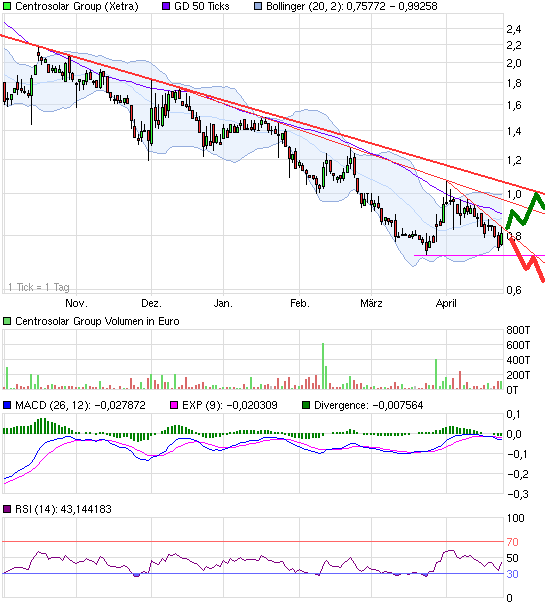Click the red 70 RSI level label

(512, 542)
